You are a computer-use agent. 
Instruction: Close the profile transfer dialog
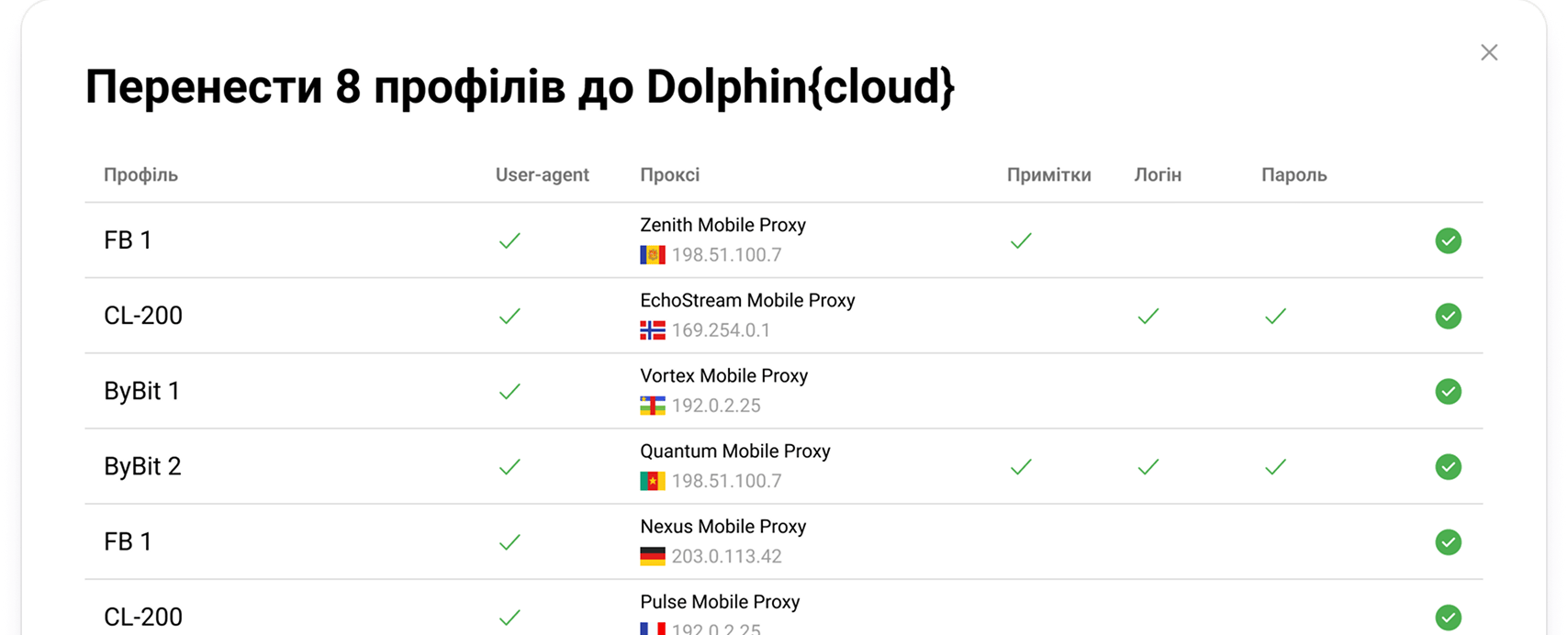pos(1489,53)
